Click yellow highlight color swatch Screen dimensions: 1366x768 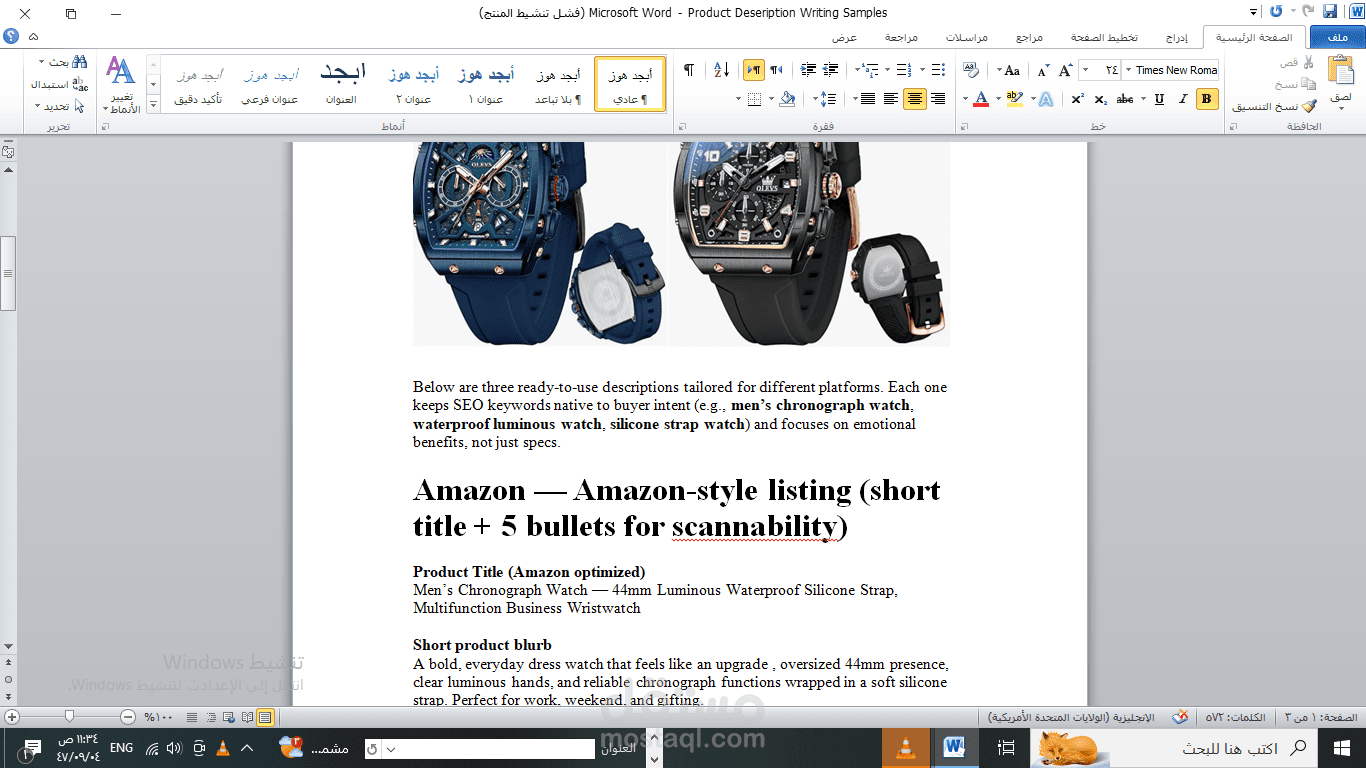[1014, 99]
